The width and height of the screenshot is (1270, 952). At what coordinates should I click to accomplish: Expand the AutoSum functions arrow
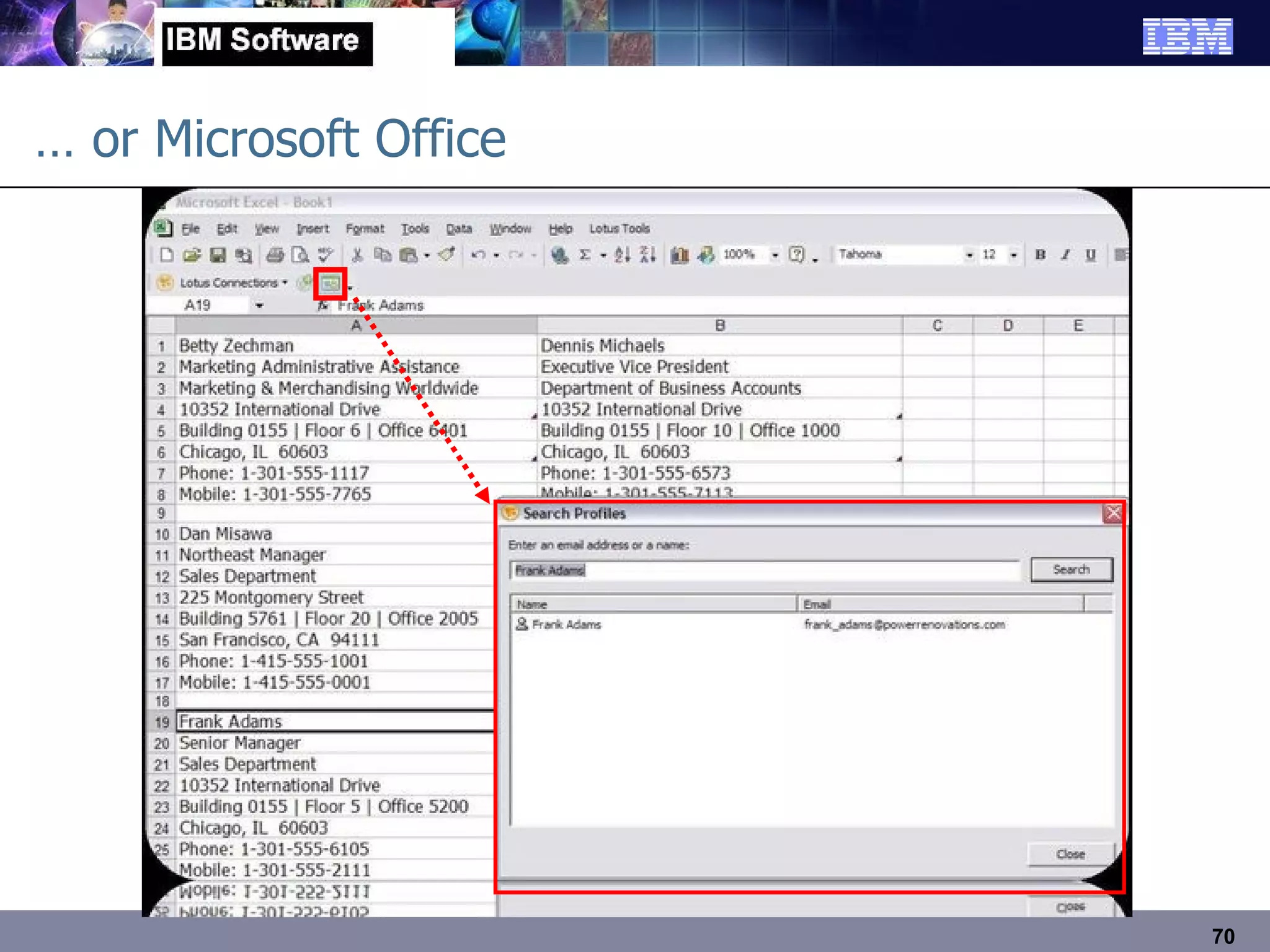(603, 255)
